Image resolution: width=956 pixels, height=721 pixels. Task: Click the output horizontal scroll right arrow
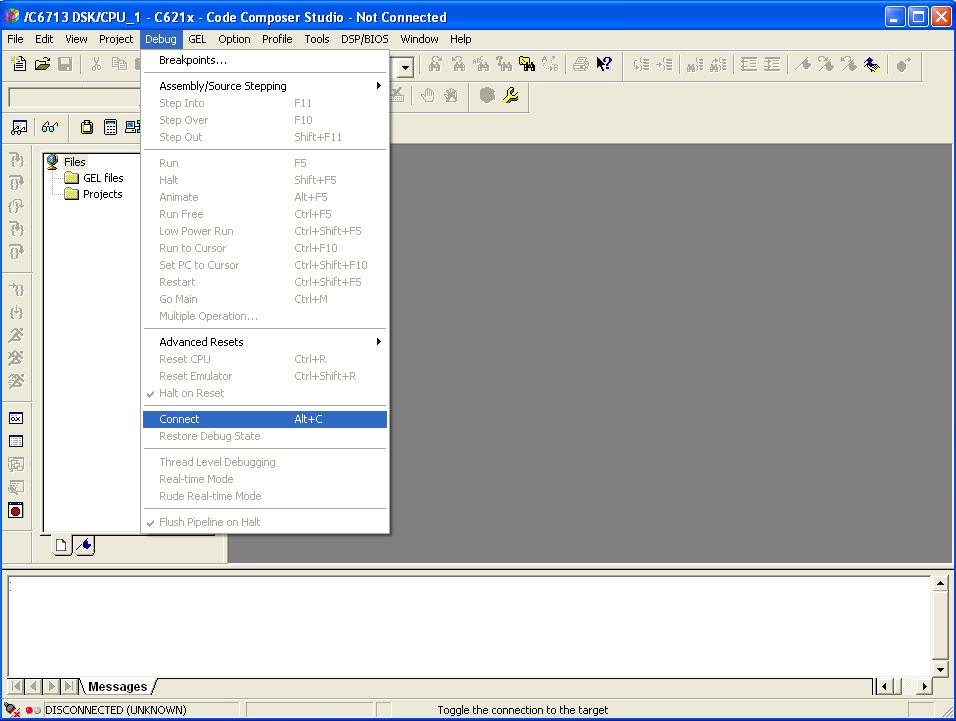pyautogui.click(x=925, y=686)
